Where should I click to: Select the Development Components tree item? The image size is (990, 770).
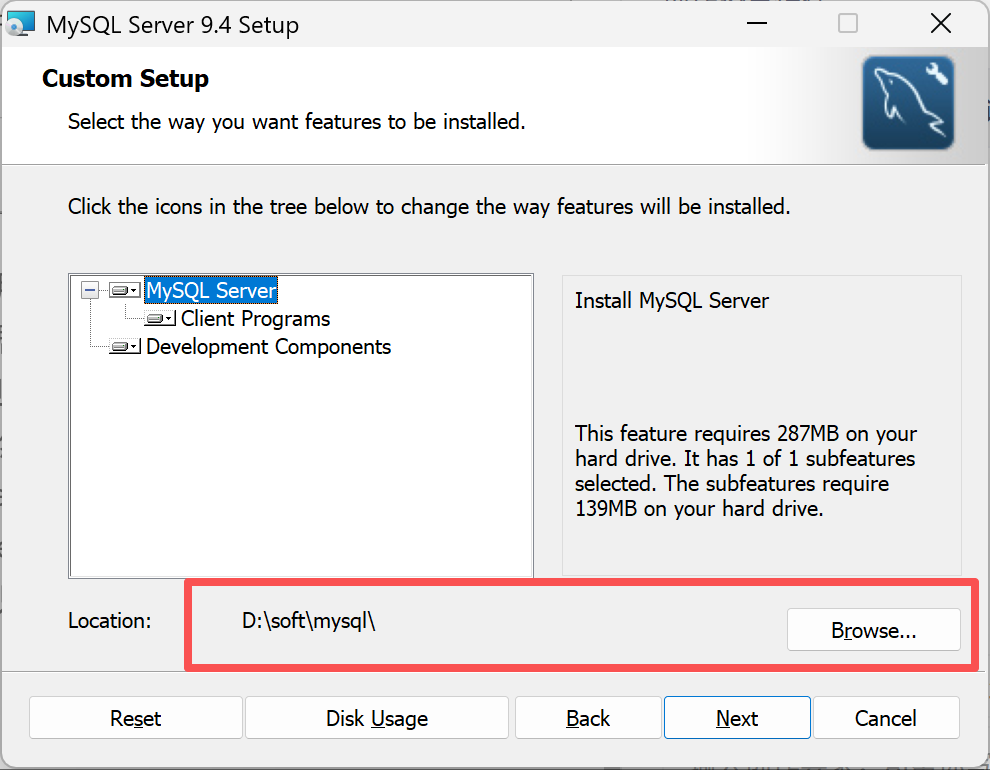268,346
